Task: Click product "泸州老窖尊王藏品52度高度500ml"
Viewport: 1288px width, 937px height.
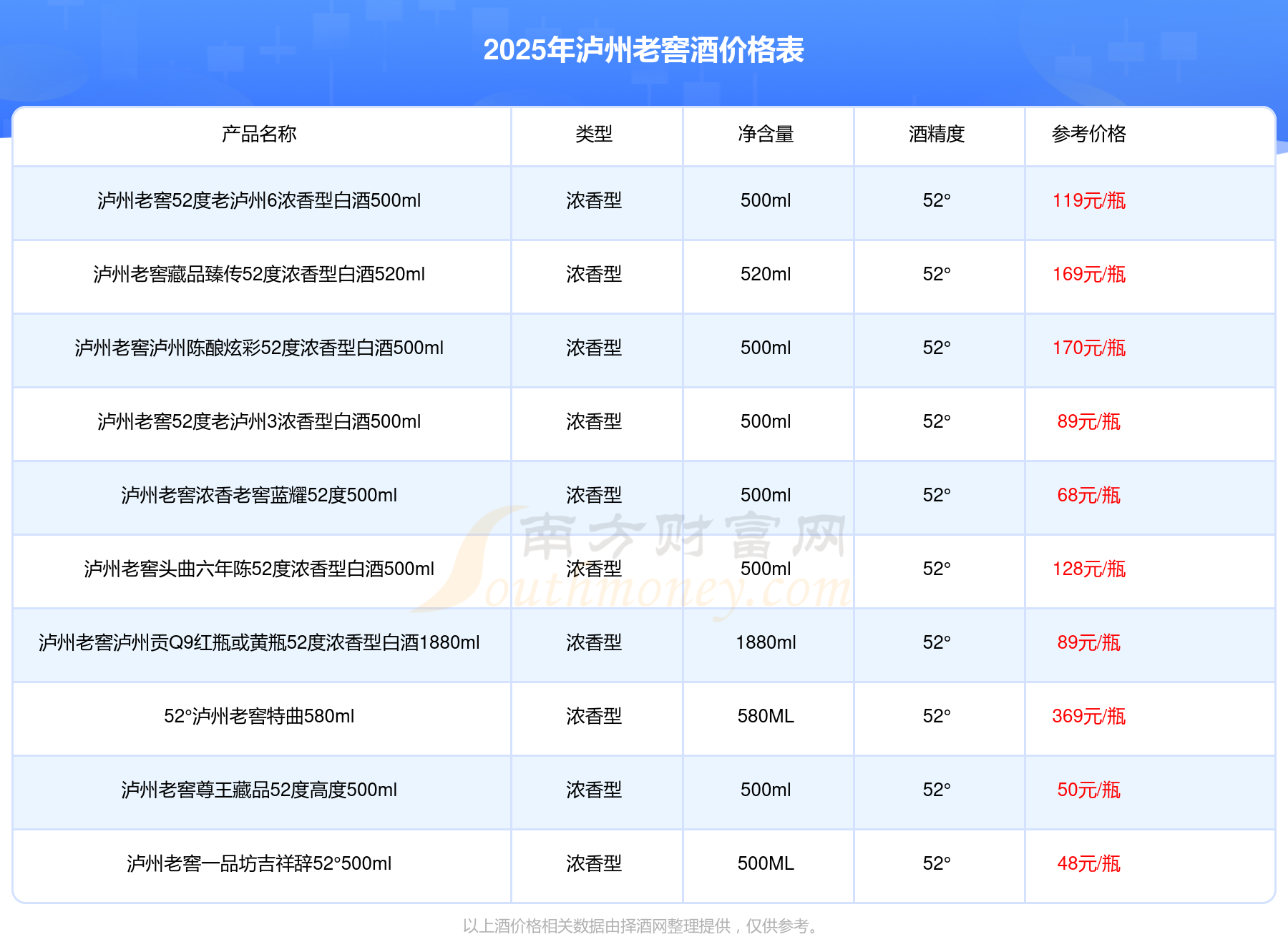Action: click(x=259, y=790)
